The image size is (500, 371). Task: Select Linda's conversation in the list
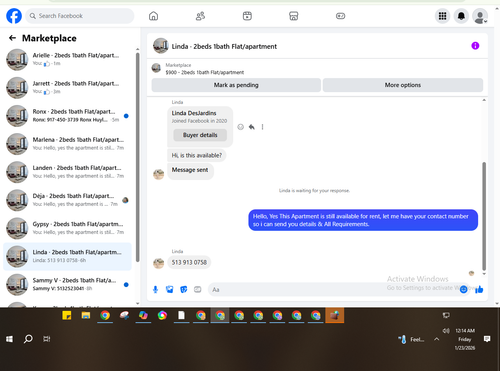67,256
